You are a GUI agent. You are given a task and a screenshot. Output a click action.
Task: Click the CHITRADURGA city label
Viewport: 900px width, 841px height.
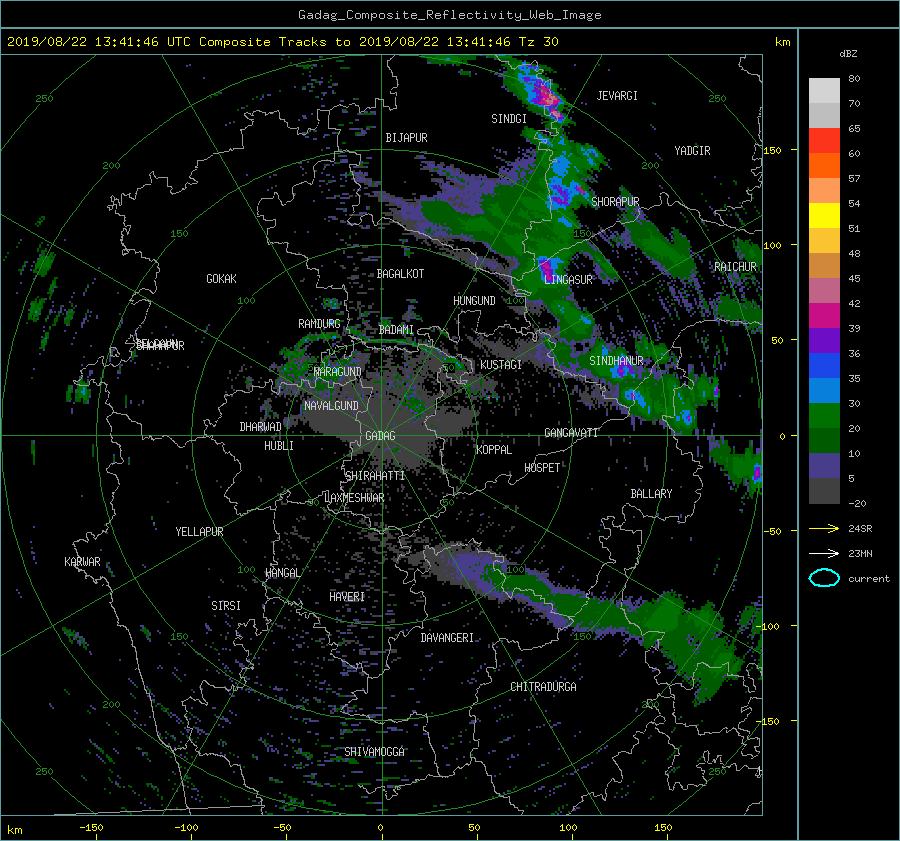pyautogui.click(x=543, y=687)
